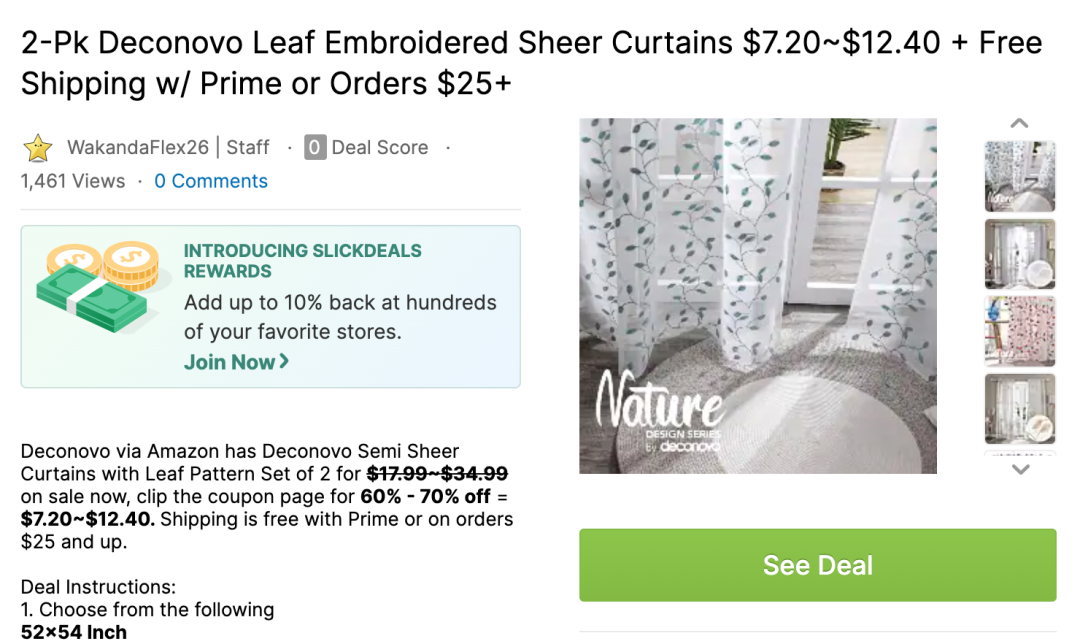Image resolution: width=1080 pixels, height=644 pixels.
Task: Select the first leaf curtain thumbnail
Action: click(1019, 176)
